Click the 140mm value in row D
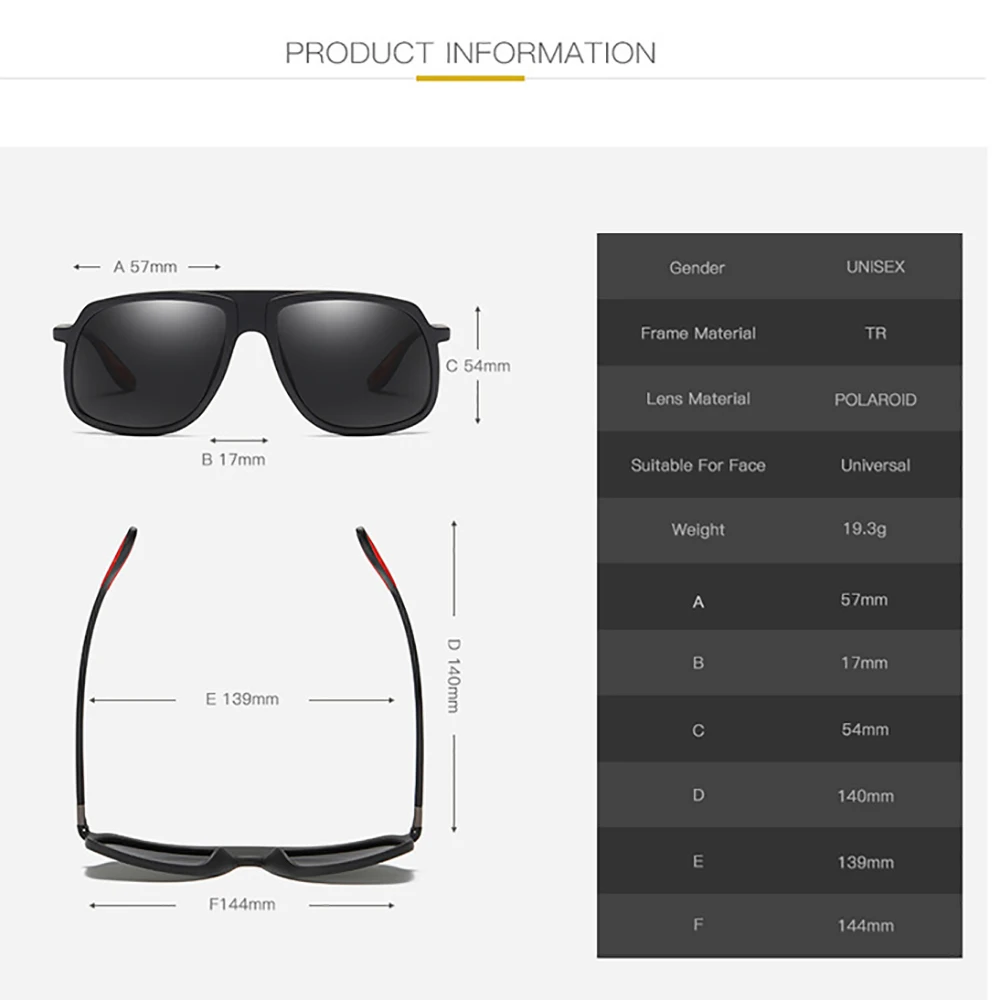 865,796
